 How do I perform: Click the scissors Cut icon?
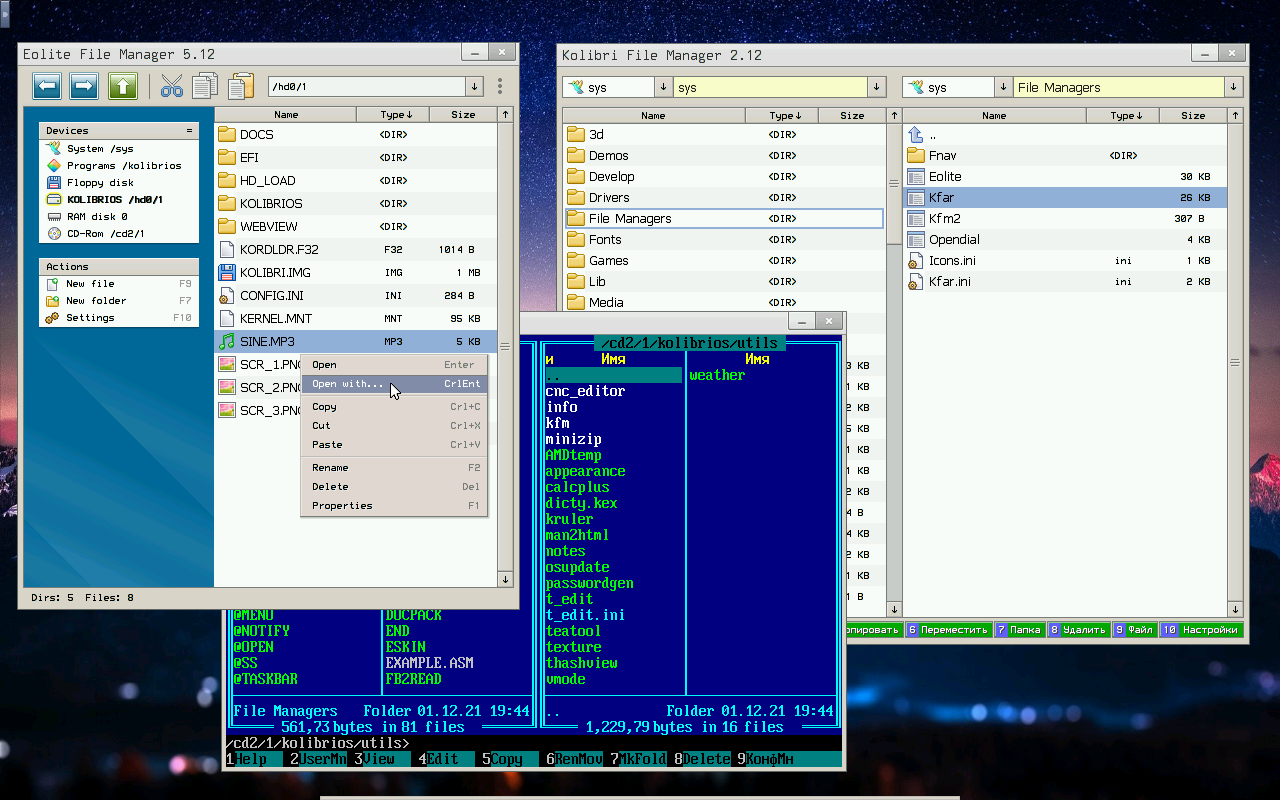pyautogui.click(x=172, y=86)
